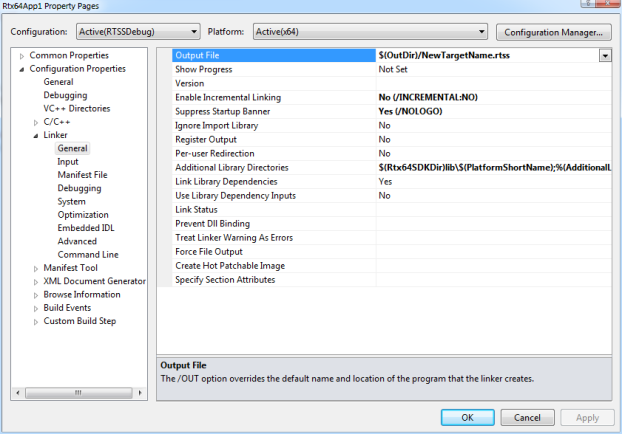Expand the Build Events node
The image size is (622, 434).
point(35,308)
